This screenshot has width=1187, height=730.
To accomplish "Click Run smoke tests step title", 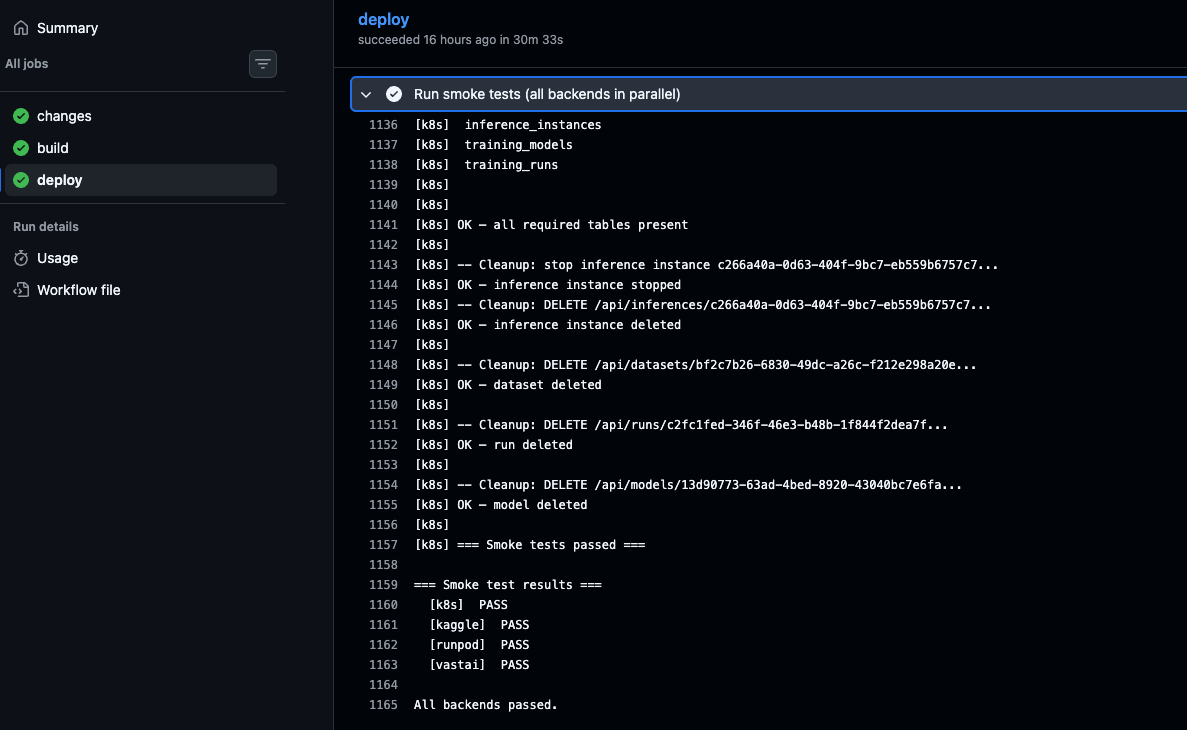I will (547, 94).
